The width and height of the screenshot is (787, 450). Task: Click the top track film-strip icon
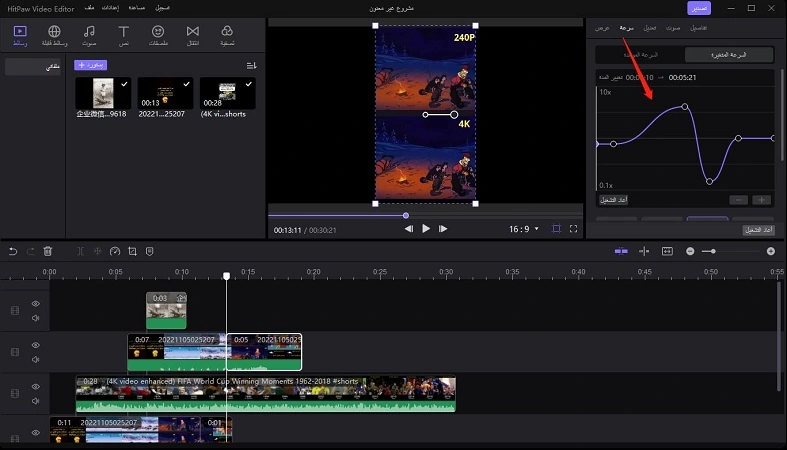click(15, 311)
